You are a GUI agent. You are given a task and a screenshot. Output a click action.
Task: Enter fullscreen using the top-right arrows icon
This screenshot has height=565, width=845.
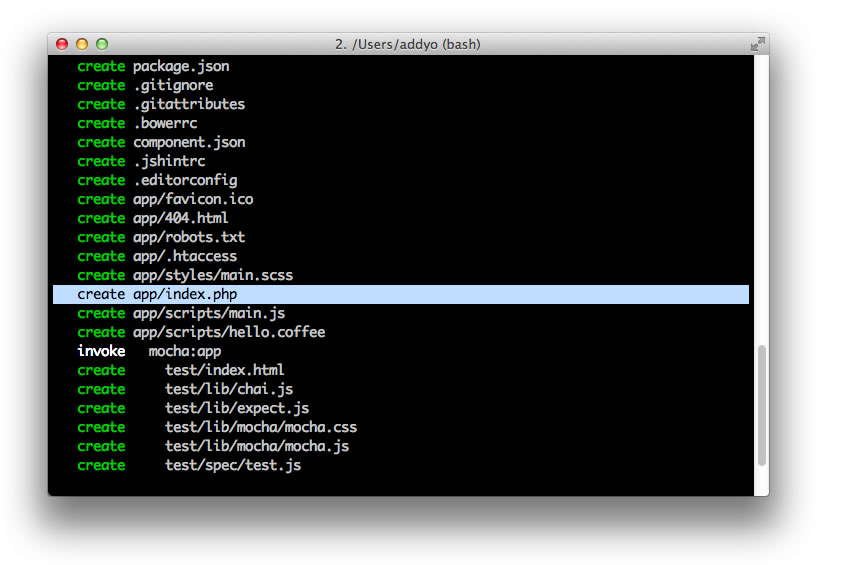coord(757,44)
